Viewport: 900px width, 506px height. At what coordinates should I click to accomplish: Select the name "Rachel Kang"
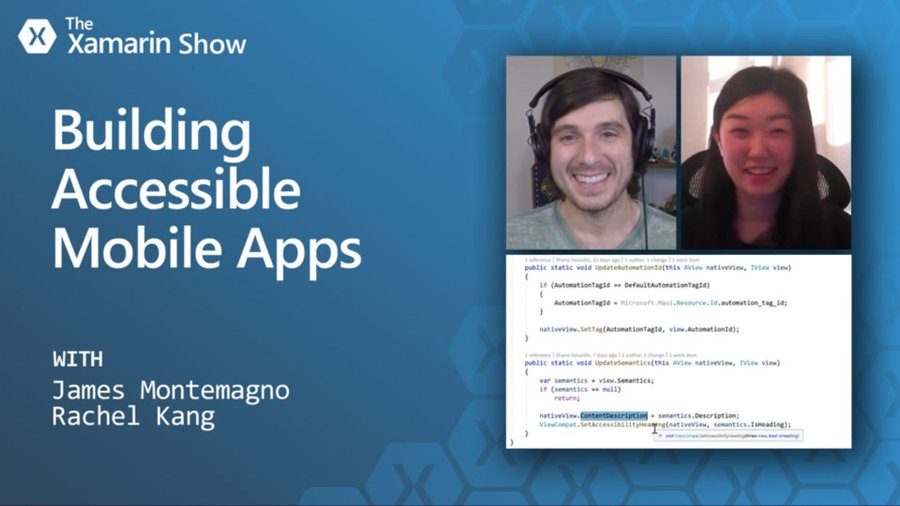[x=134, y=417]
